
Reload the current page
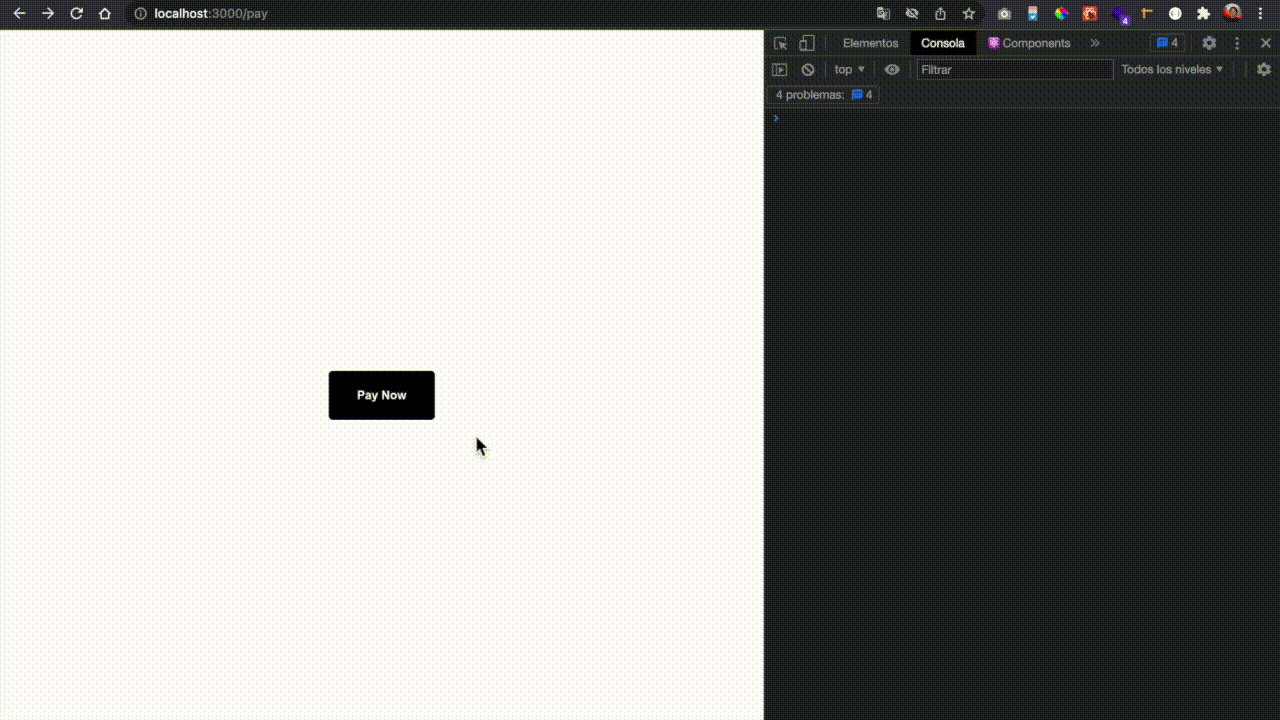76,14
